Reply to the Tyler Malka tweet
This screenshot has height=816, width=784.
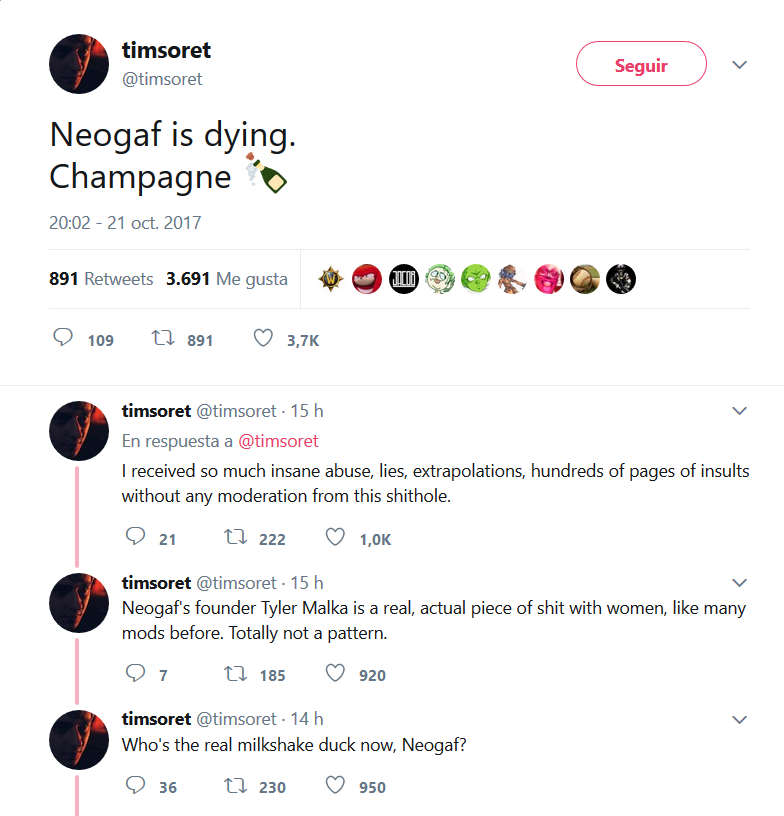tap(136, 674)
